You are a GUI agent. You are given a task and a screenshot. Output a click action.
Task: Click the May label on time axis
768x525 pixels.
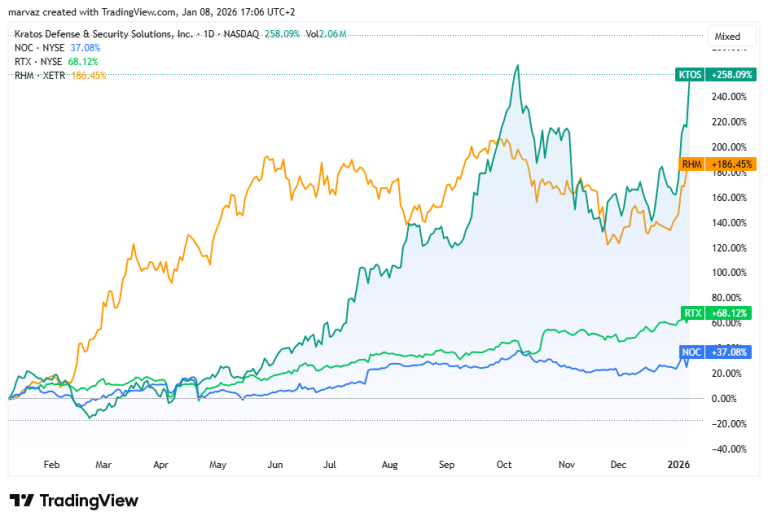[x=217, y=464]
